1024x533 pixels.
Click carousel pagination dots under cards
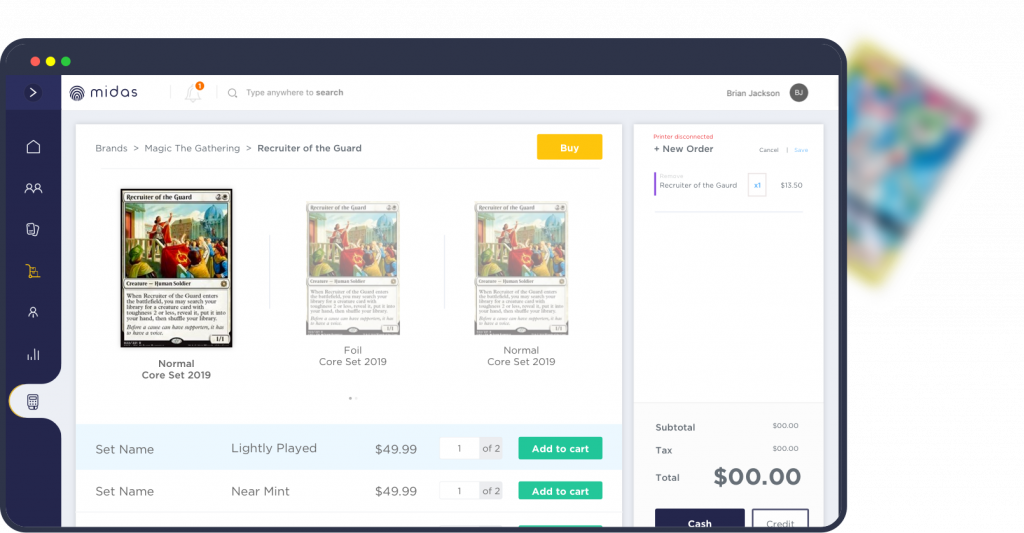click(x=353, y=398)
